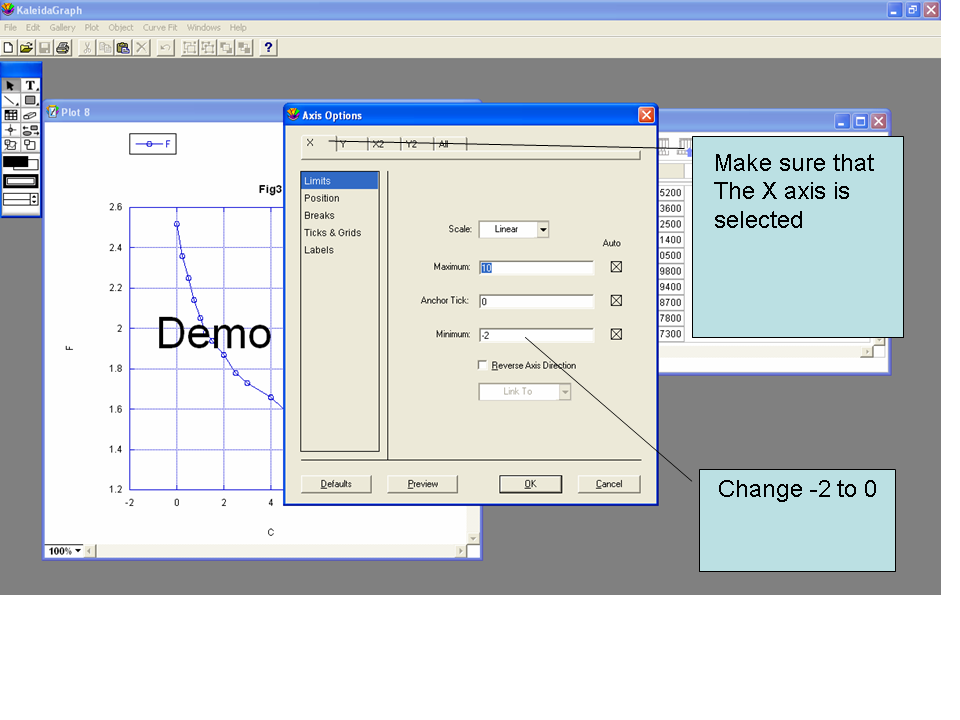Click the Print toolbar icon
The image size is (960, 720).
click(x=62, y=48)
